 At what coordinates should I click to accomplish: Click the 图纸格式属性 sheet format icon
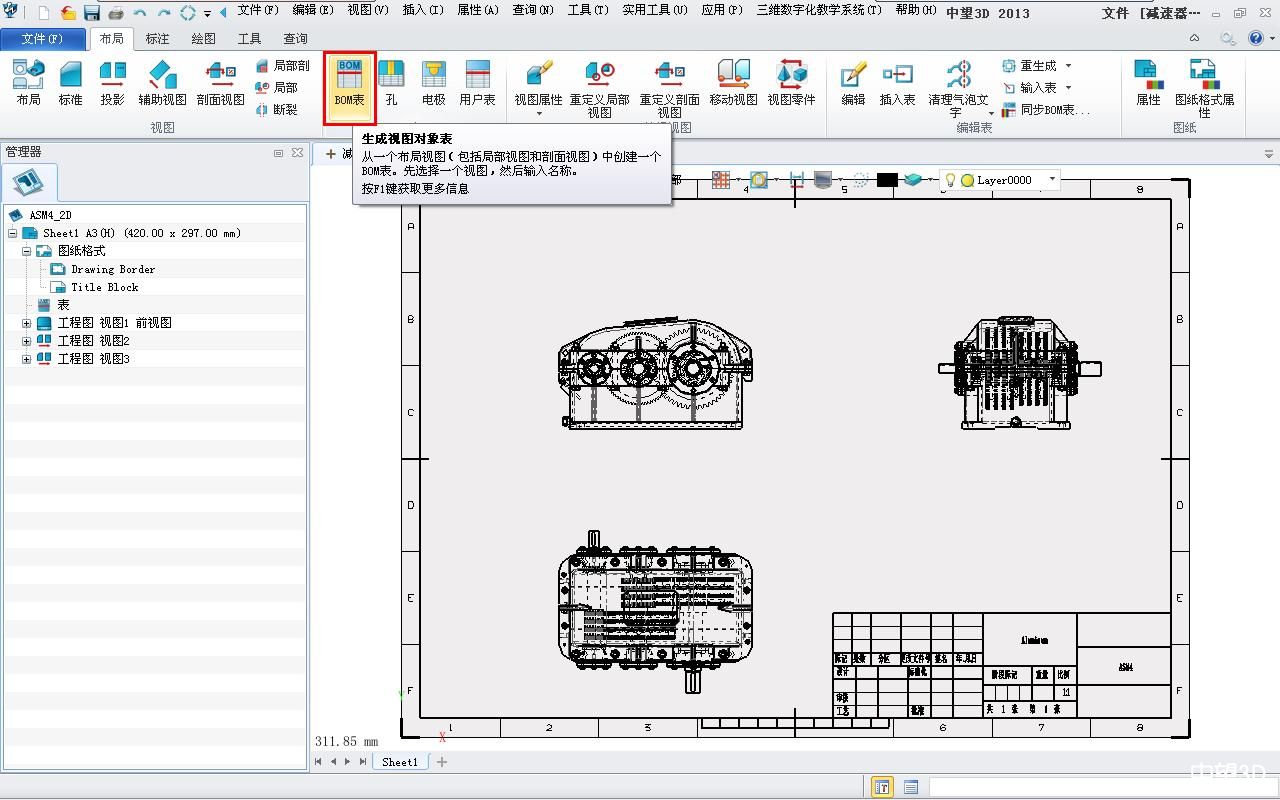pos(1204,82)
